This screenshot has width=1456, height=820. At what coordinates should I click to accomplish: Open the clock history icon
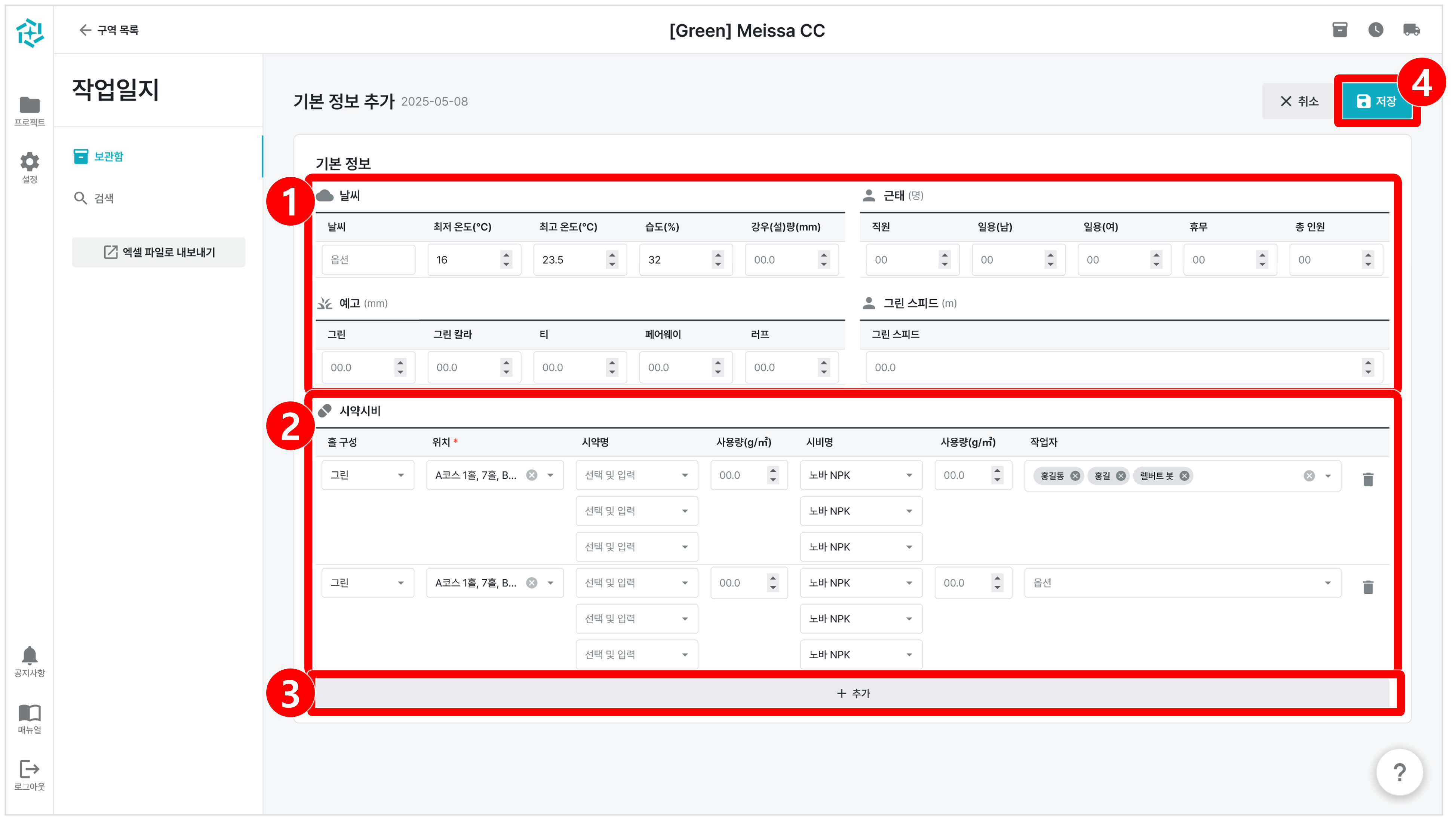tap(1375, 30)
